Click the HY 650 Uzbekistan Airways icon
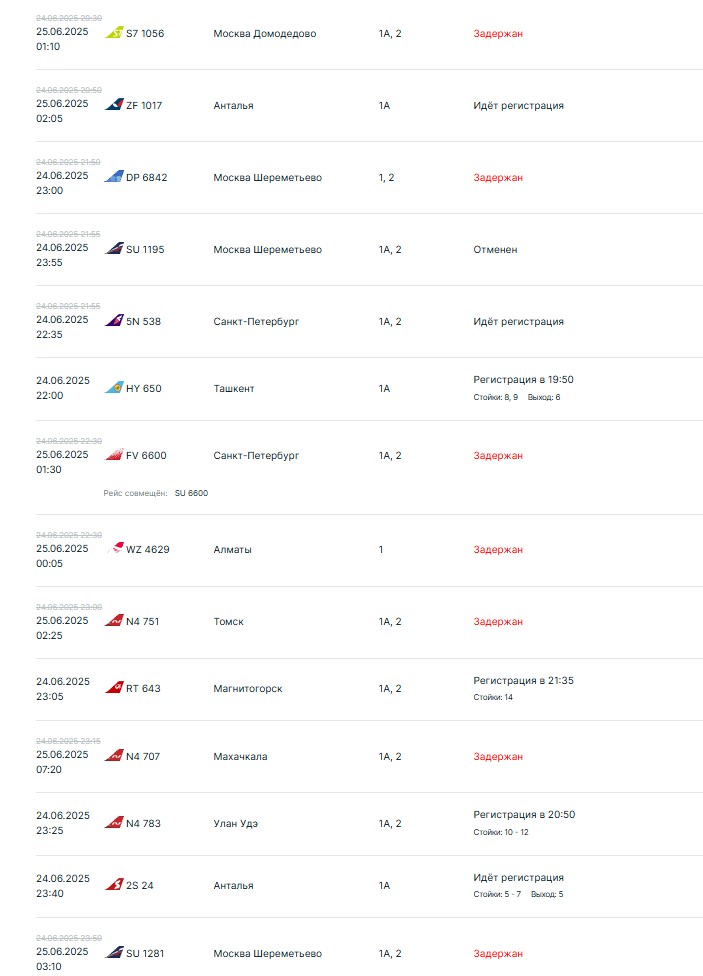This screenshot has width=703, height=976. [114, 388]
